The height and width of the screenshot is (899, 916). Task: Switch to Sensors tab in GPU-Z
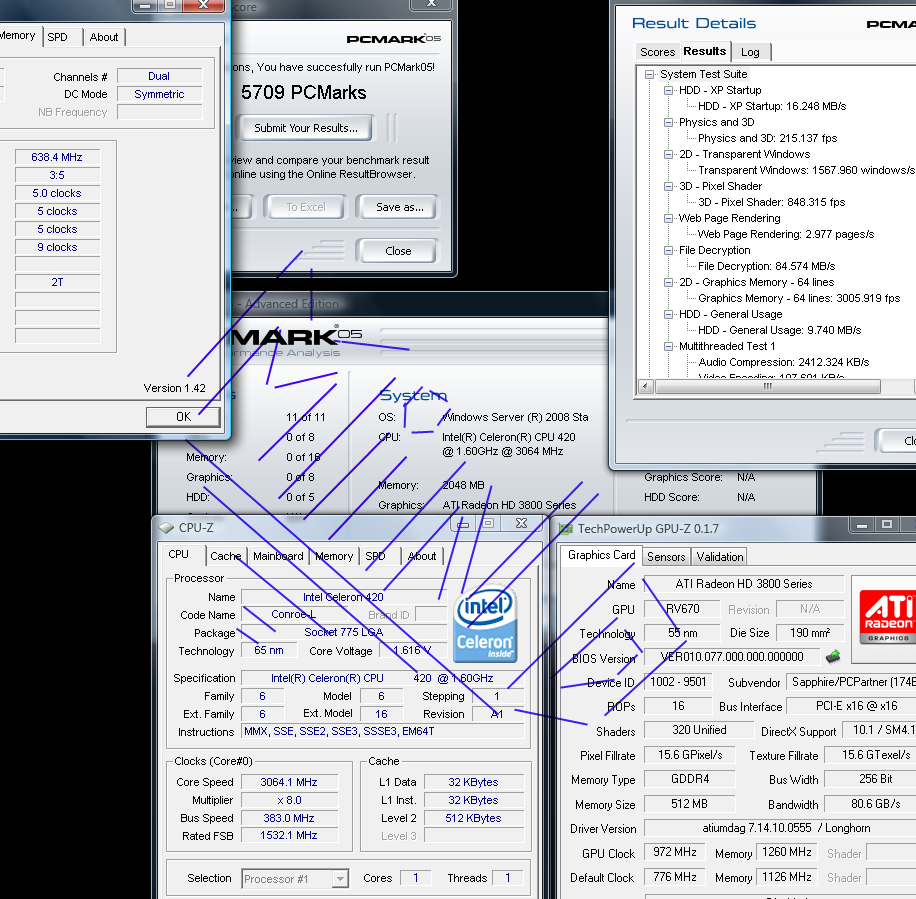tap(666, 557)
